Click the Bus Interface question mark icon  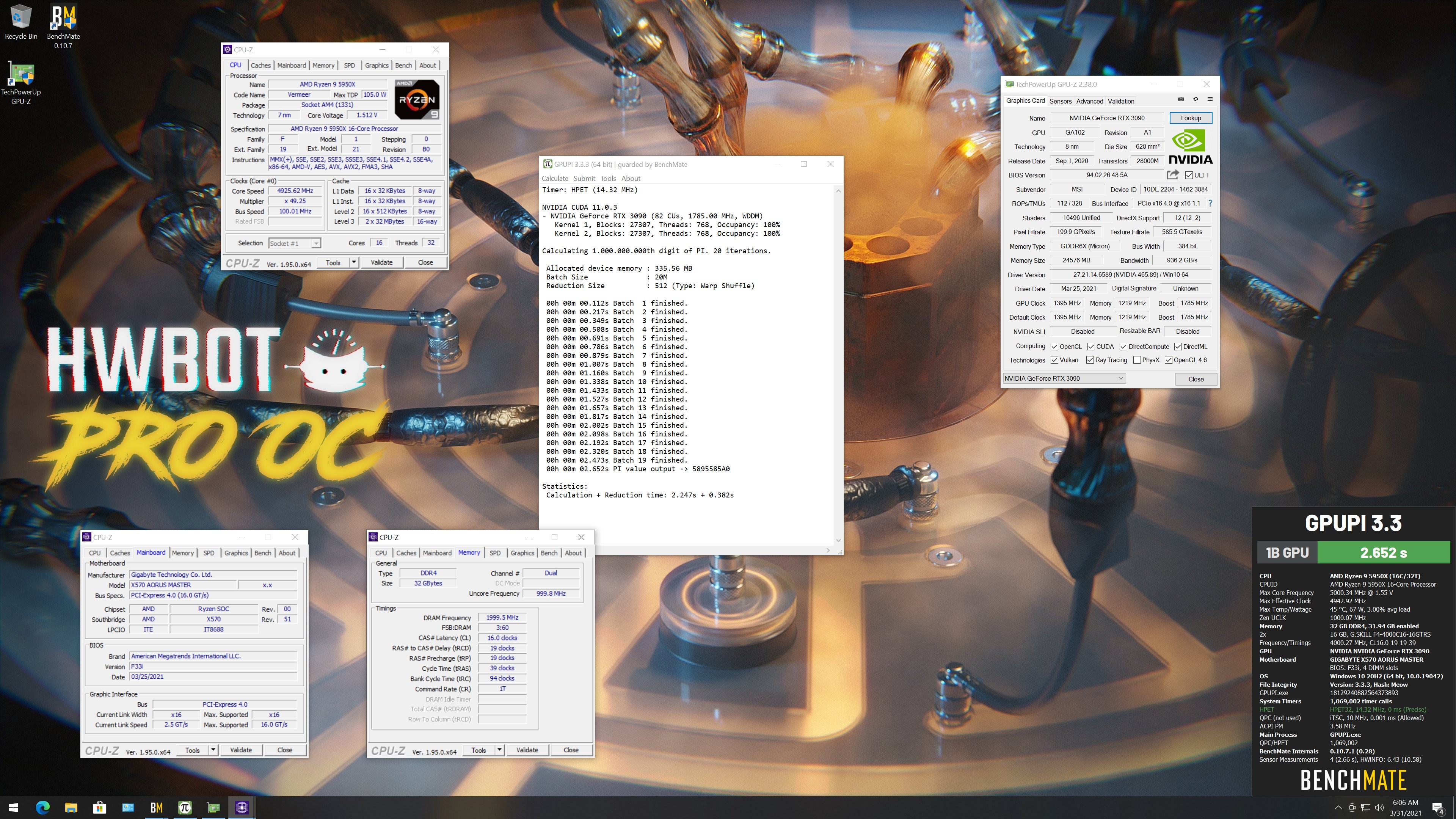[x=1210, y=204]
